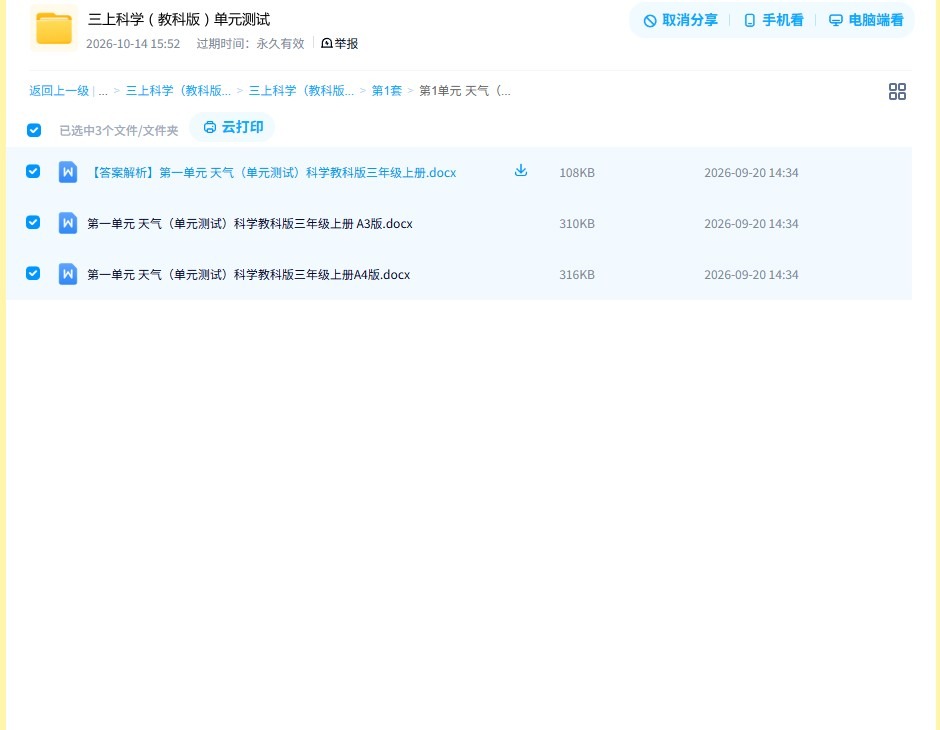Open first 三上科学（教科版... breadcrumb

(x=178, y=91)
